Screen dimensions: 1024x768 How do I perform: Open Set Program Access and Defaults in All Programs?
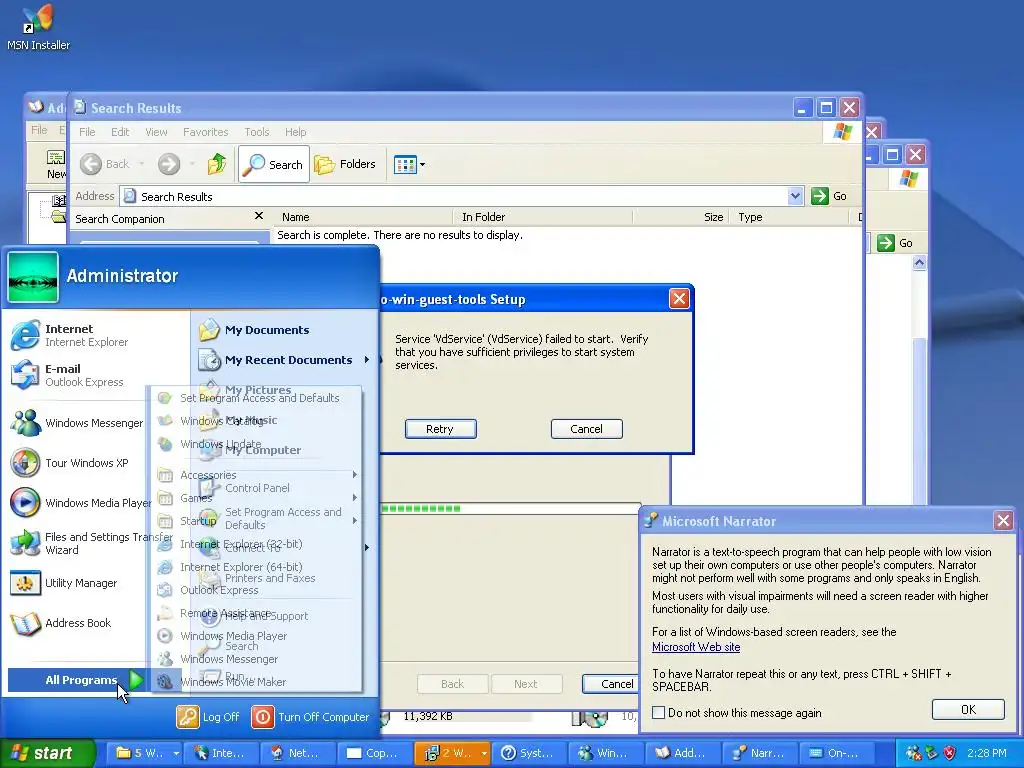(257, 398)
